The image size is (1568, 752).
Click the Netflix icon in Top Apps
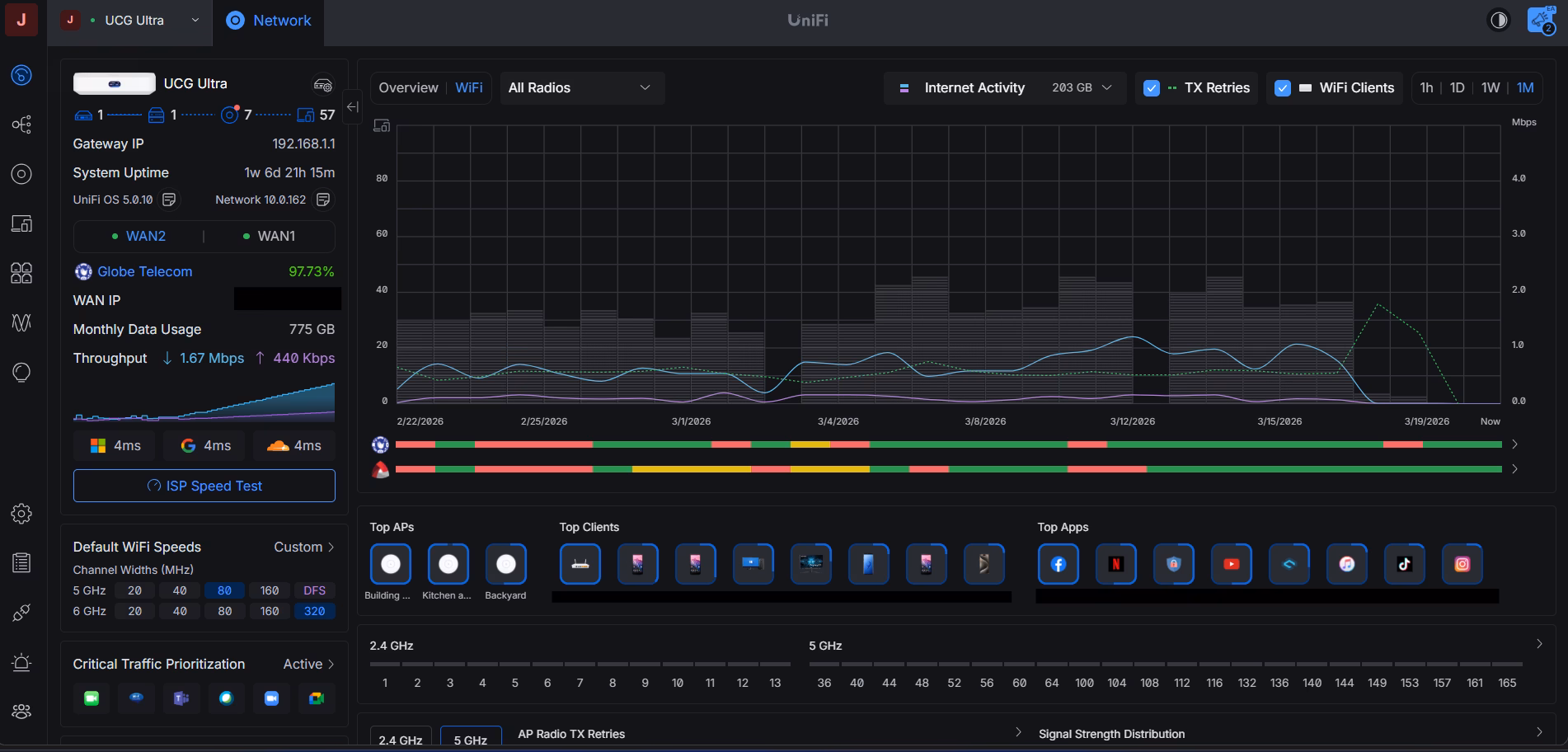1116,564
